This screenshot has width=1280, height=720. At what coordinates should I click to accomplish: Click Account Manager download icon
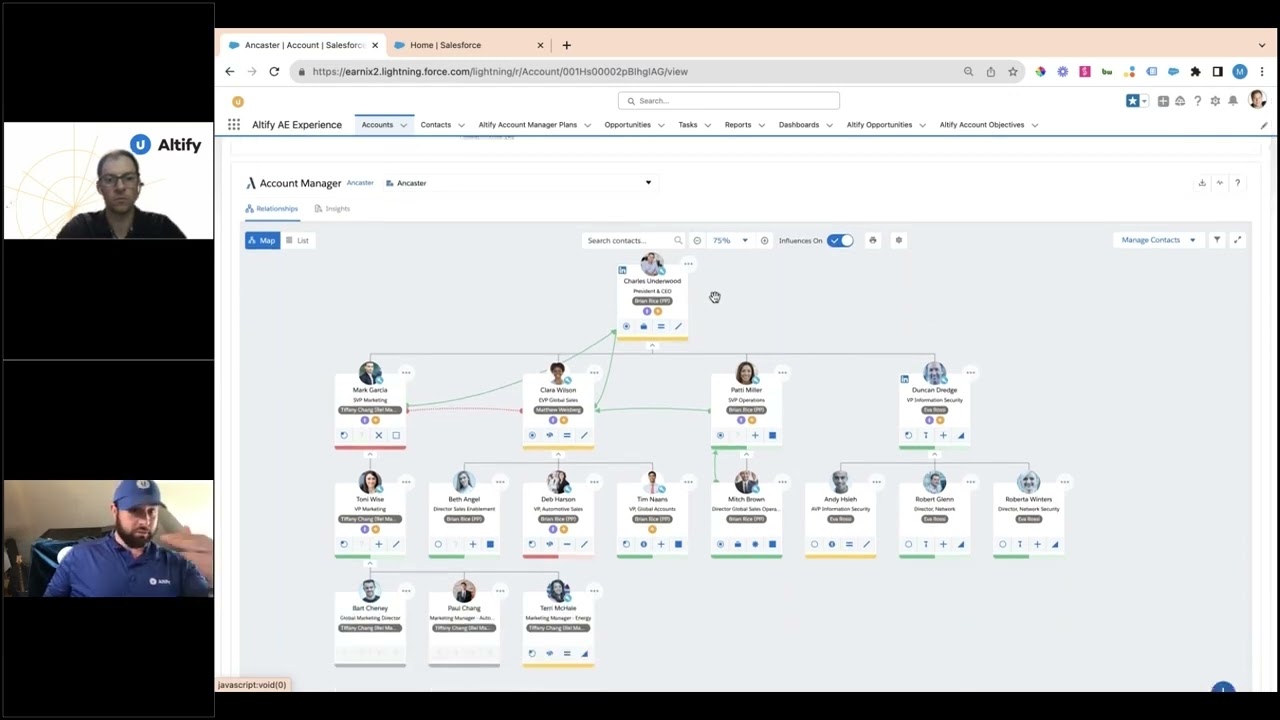tap(1202, 183)
